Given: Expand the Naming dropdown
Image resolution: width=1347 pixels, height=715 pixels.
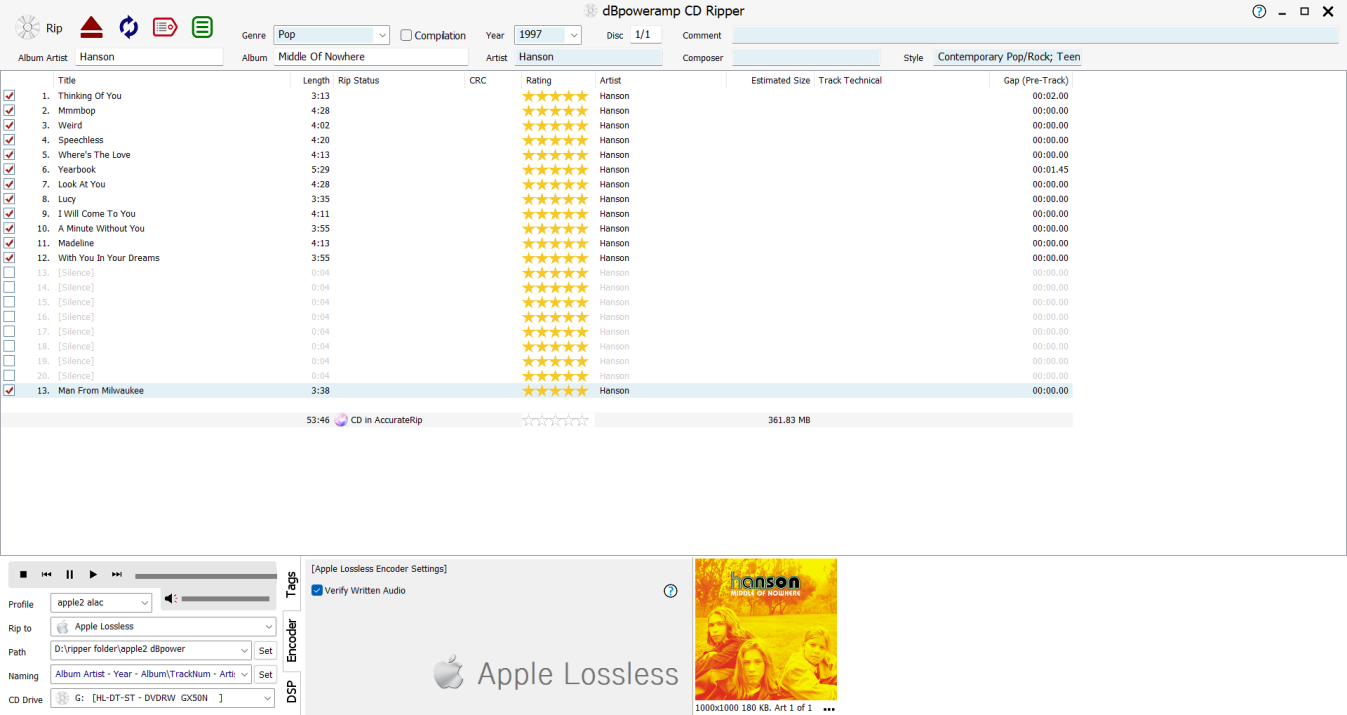Looking at the screenshot, I should click(x=244, y=675).
